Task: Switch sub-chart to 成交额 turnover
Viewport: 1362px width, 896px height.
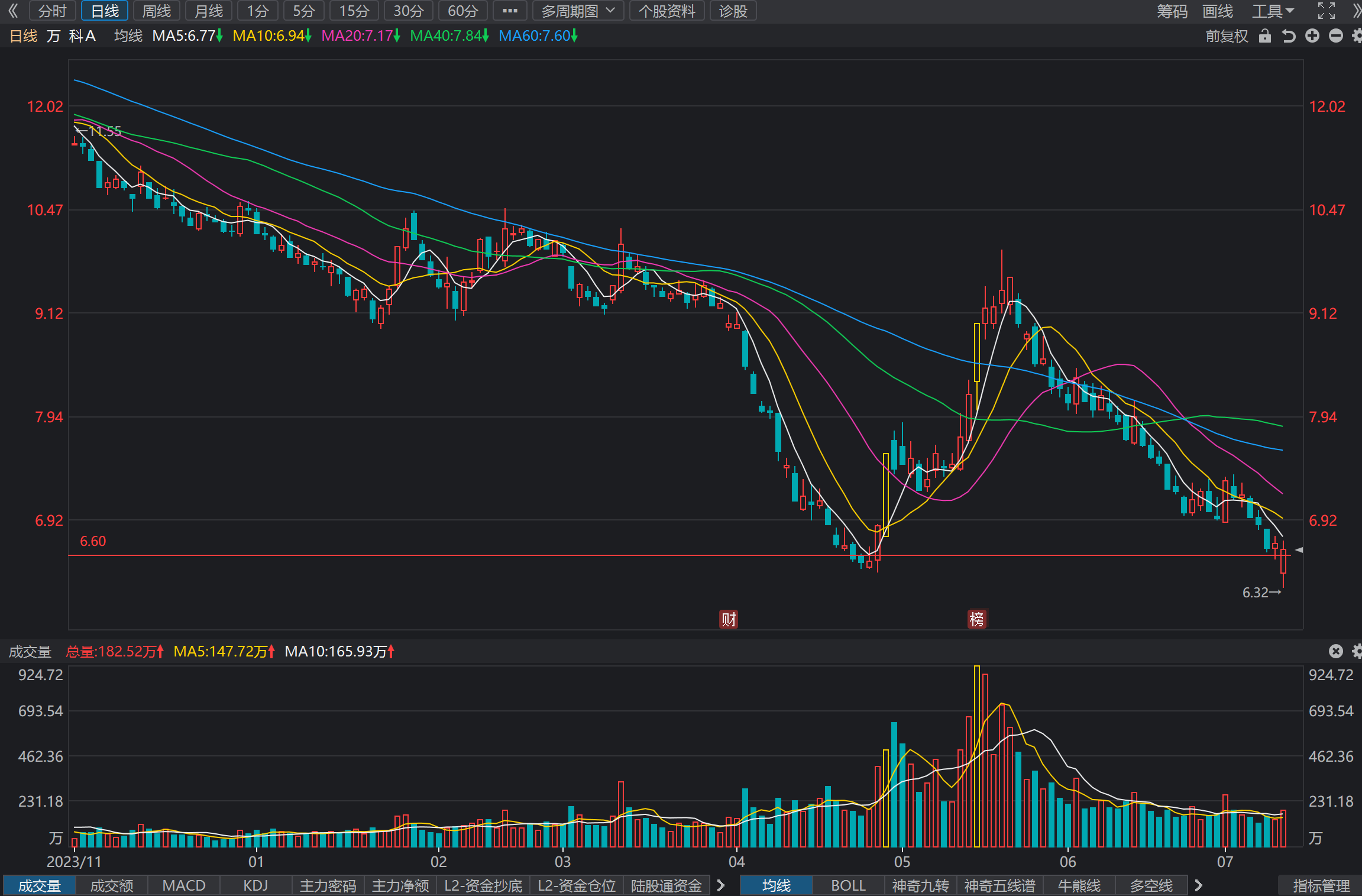Action: tap(112, 885)
